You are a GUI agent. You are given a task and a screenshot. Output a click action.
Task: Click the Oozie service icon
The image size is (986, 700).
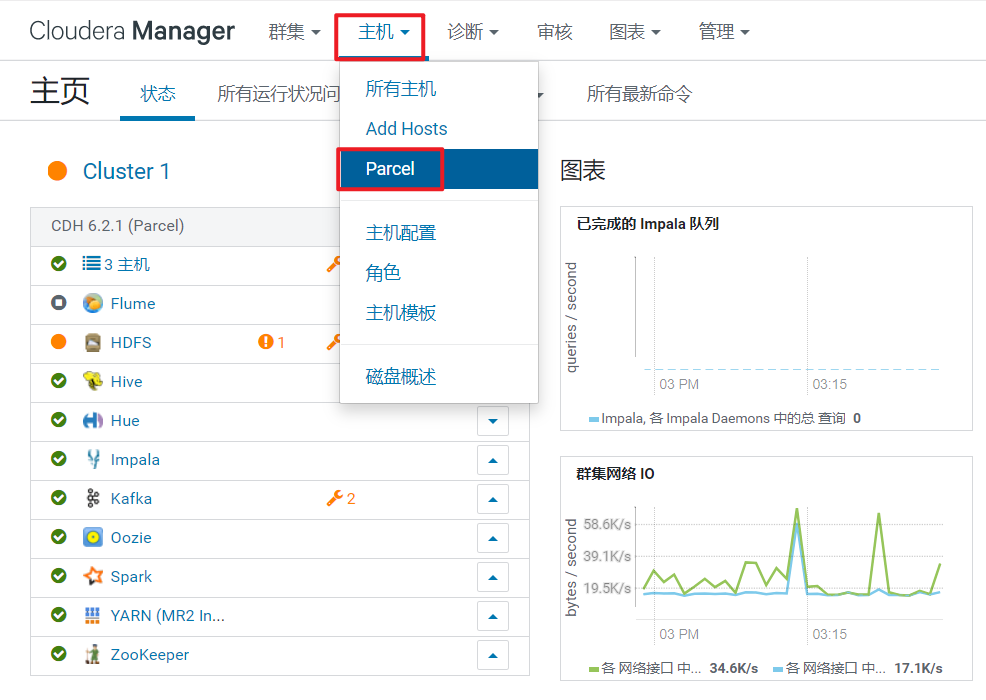click(92, 537)
